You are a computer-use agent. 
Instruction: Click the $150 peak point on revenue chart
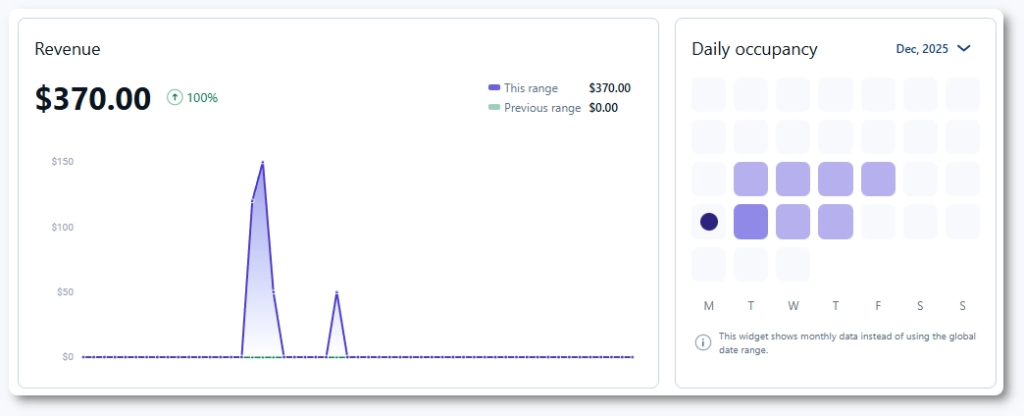[x=263, y=162]
